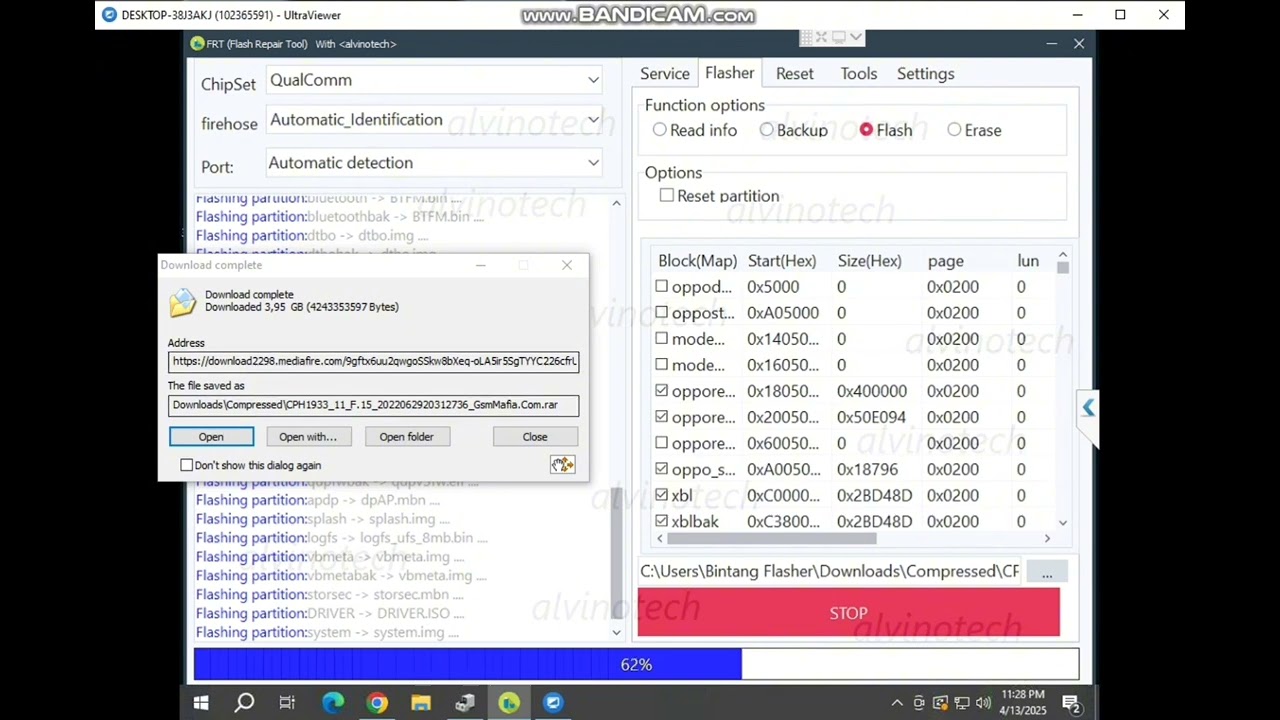Launch Microsoft Edge from taskbar

click(x=332, y=703)
